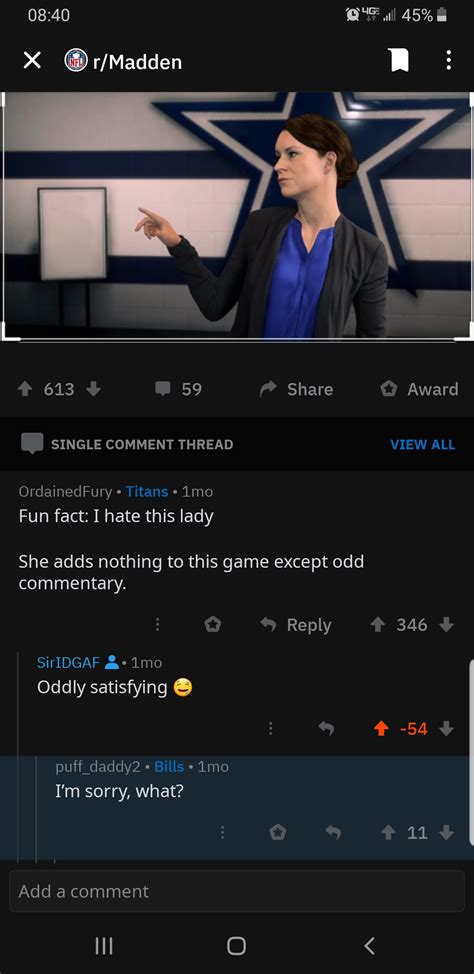Reply to OrdainedFury's comment
Viewport: 474px width, 974px height.
296,624
